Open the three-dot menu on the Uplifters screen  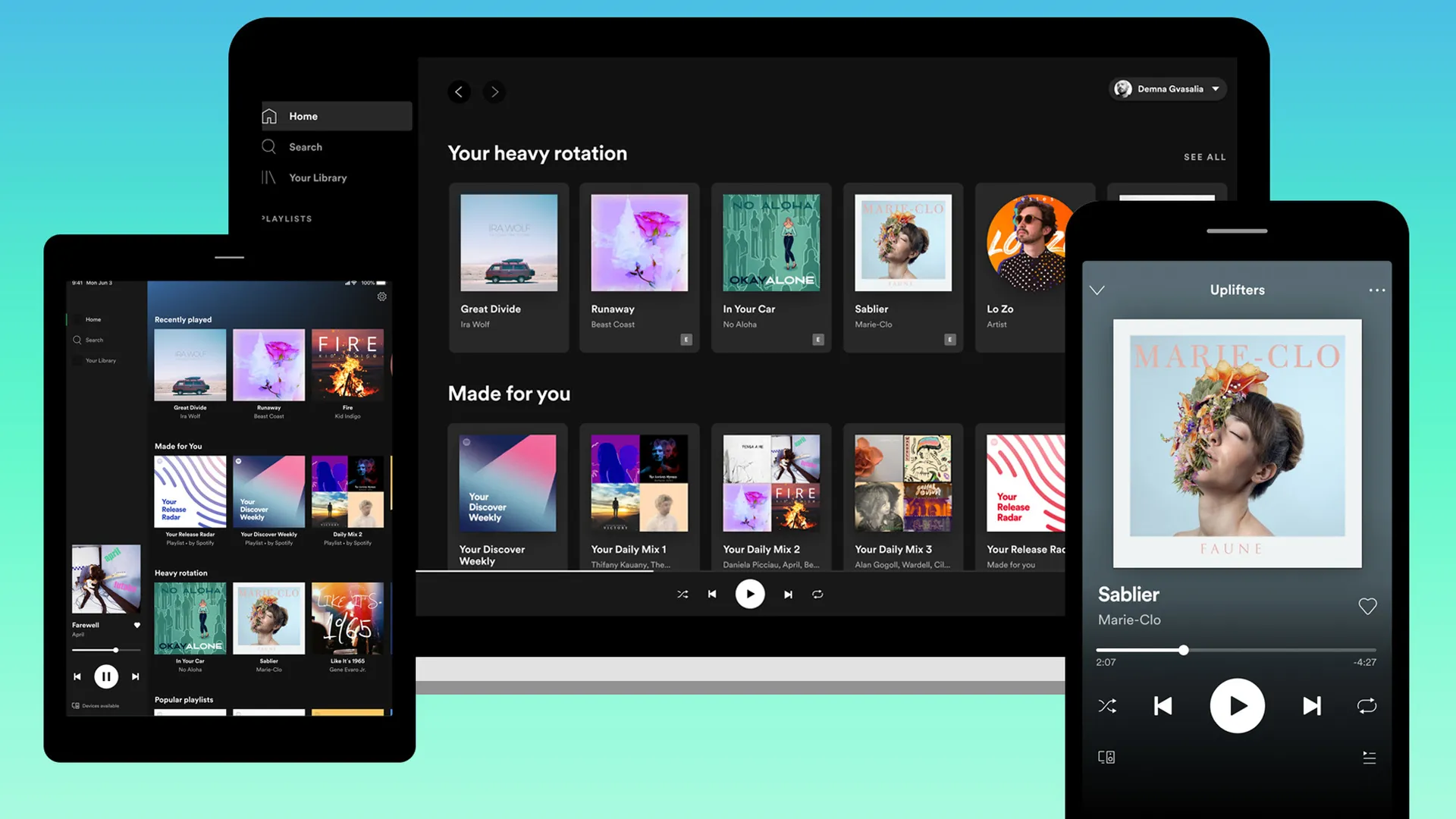[x=1377, y=290]
